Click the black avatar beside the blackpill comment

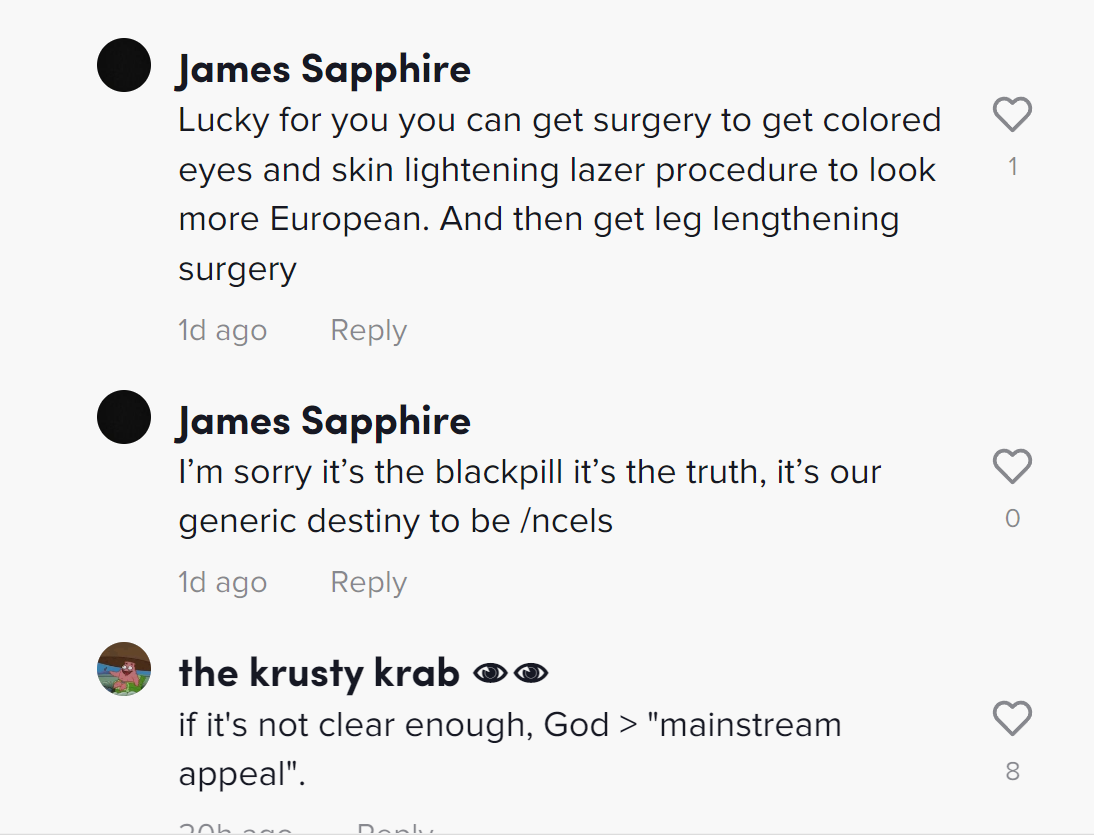(124, 417)
